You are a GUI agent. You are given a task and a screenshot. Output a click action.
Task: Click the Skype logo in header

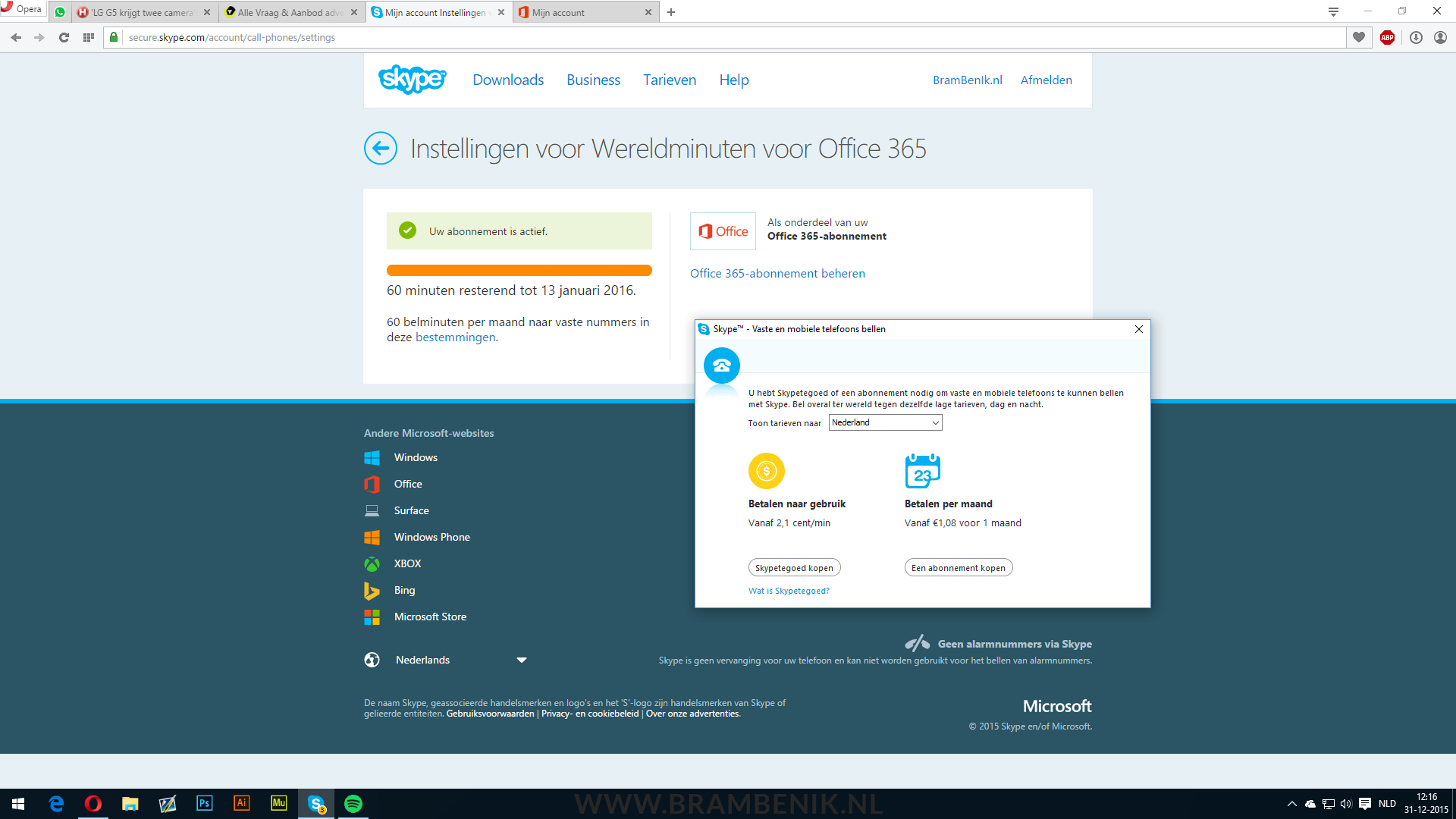pyautogui.click(x=413, y=80)
